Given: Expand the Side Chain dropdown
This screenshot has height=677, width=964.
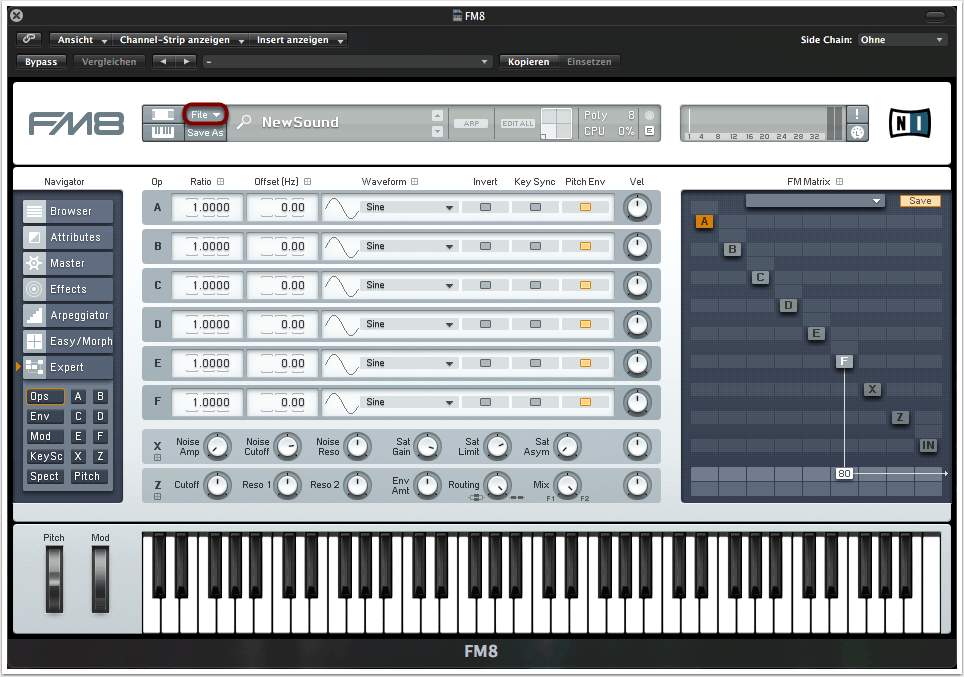Looking at the screenshot, I should coord(902,40).
